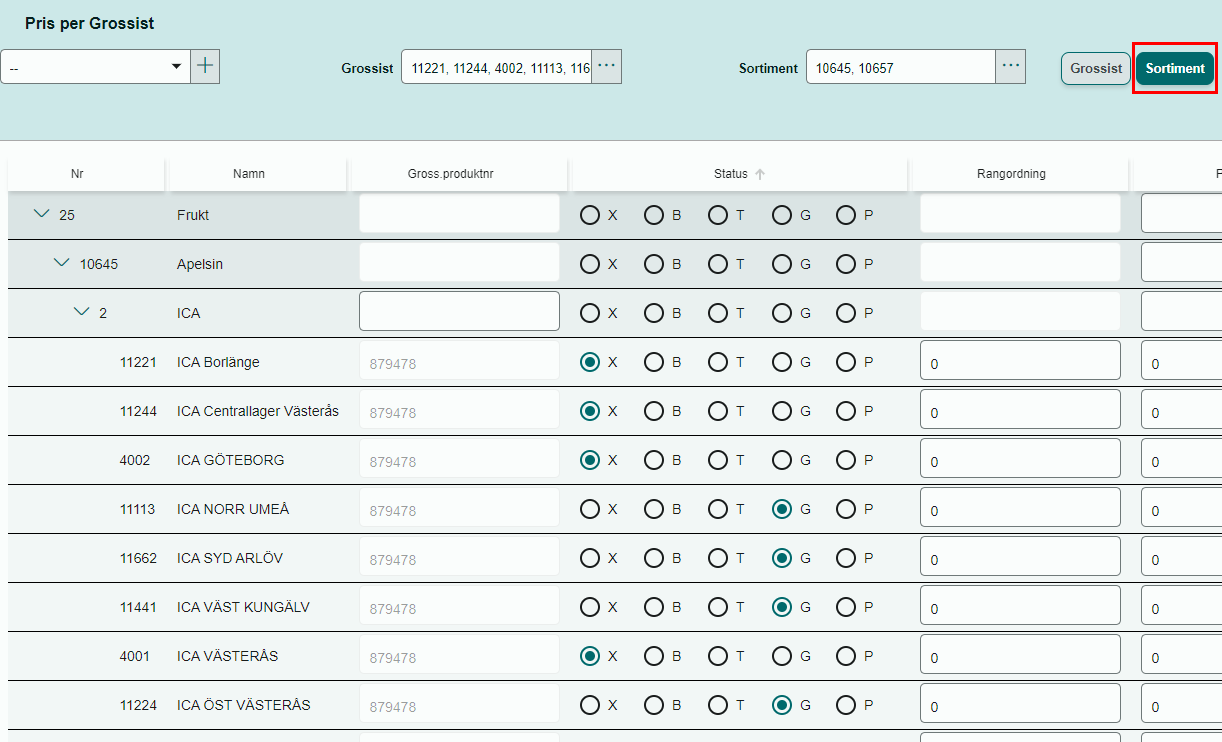Select status G for the ICA group row
This screenshot has width=1222, height=742.
point(782,312)
